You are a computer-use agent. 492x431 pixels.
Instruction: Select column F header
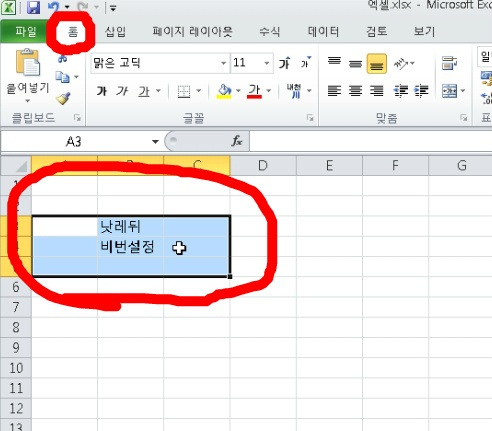tap(395, 166)
